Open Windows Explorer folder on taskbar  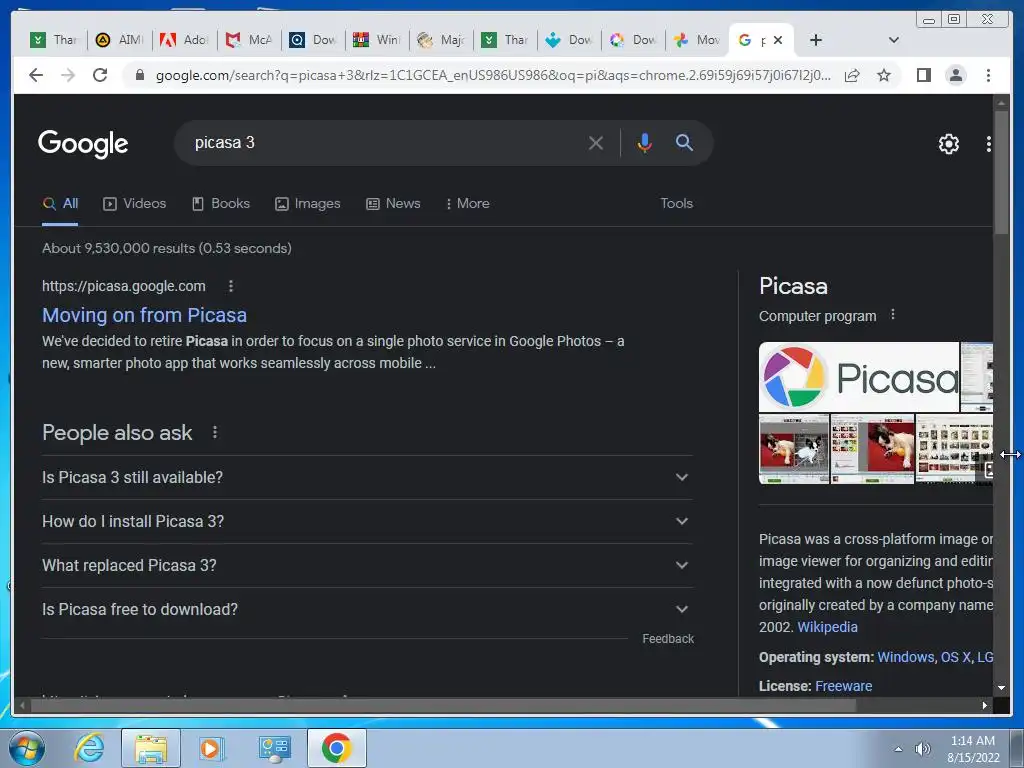click(x=150, y=748)
